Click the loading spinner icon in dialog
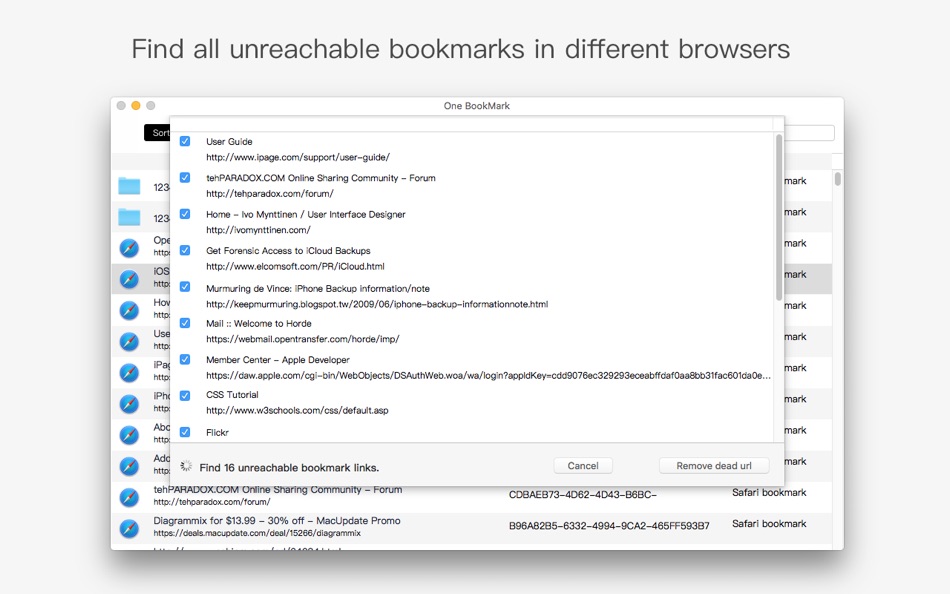Viewport: 950px width, 594px height. tap(186, 466)
